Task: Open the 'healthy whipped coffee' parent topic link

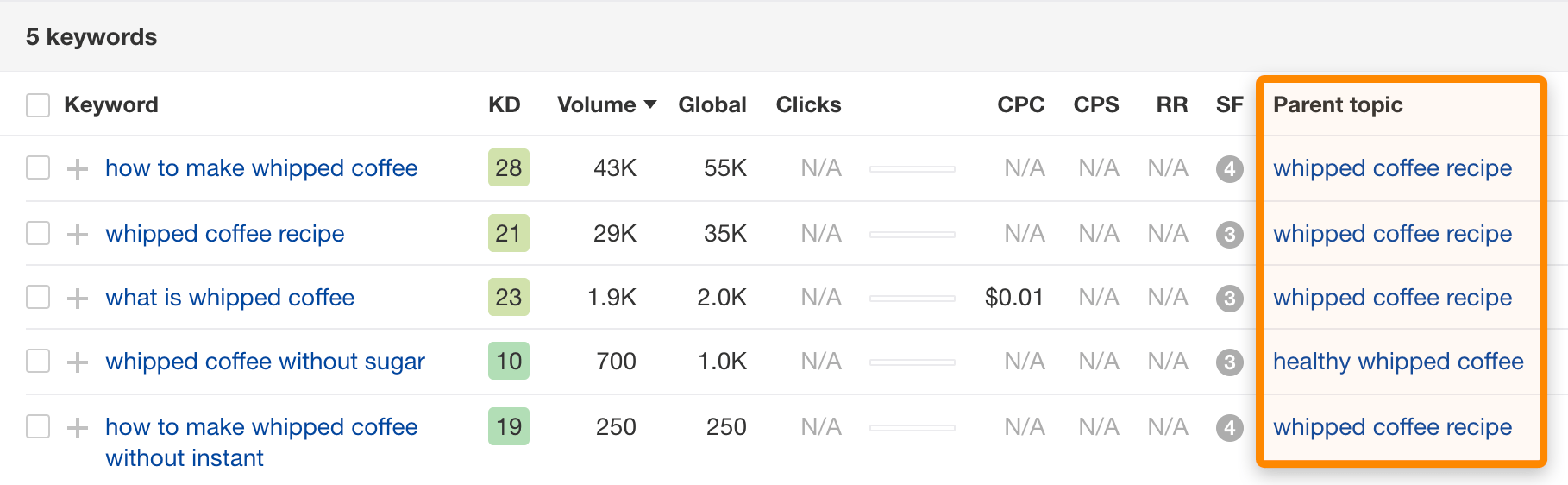Action: point(1397,362)
